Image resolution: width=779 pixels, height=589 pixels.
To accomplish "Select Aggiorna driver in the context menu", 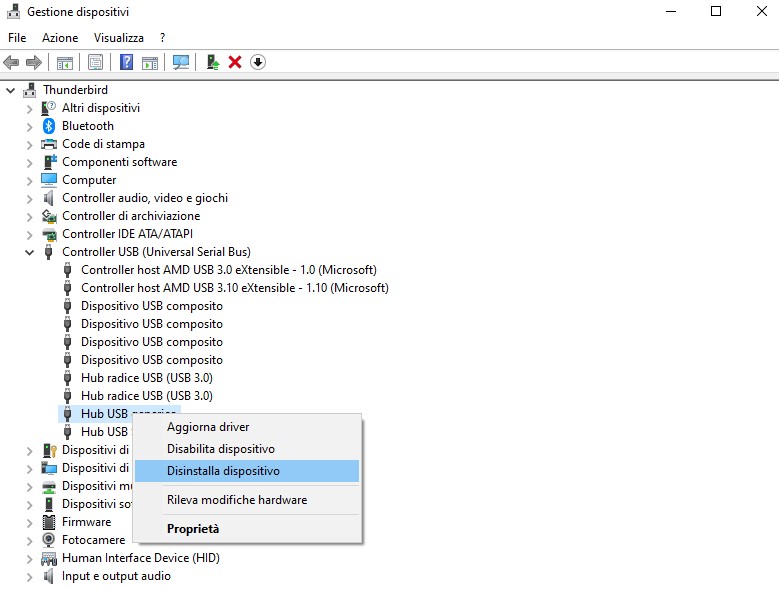I will 208,427.
